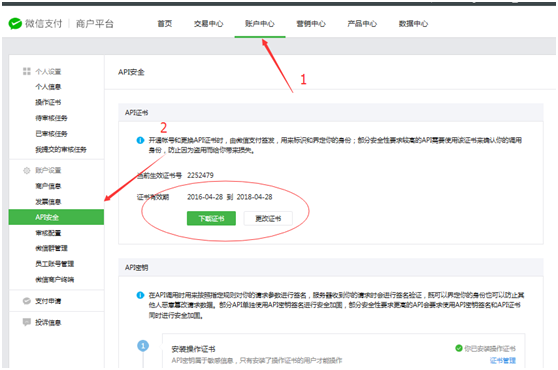This screenshot has width=558, height=370.
Task: Go to 首页 in the top navigation
Action: [x=165, y=24]
